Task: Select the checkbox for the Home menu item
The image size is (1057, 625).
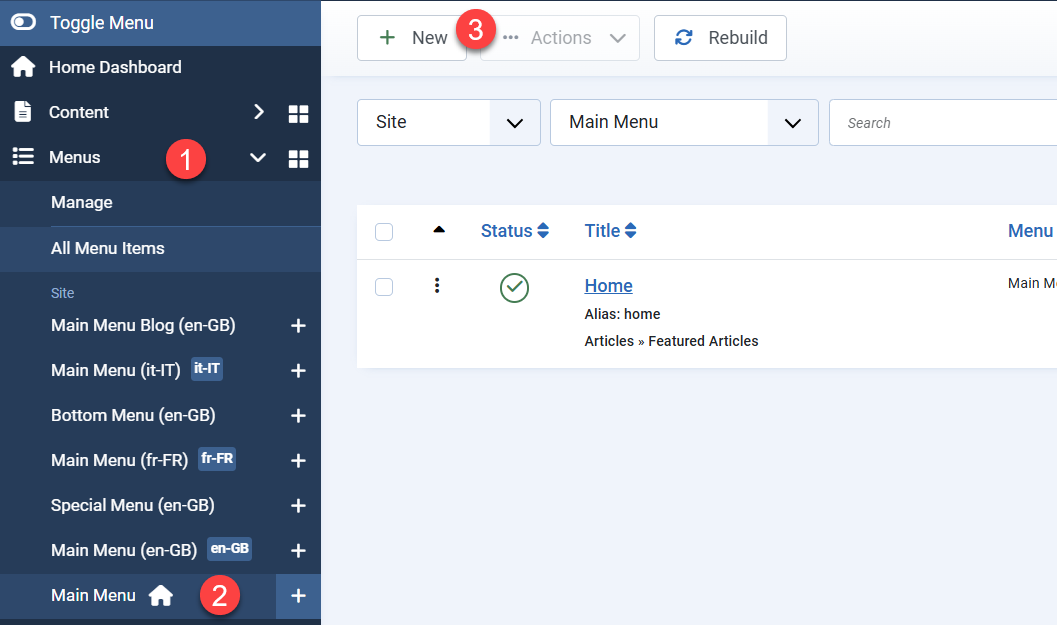Action: pos(383,286)
